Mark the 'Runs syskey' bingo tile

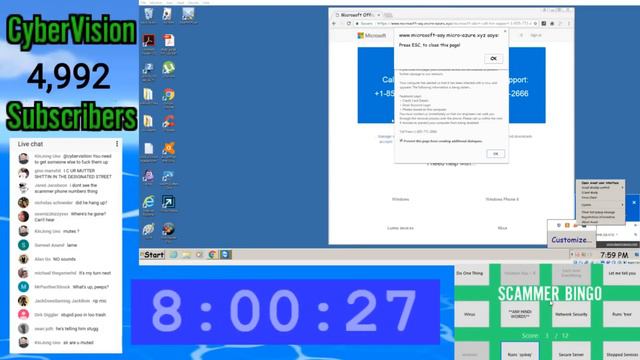pyautogui.click(x=520, y=352)
